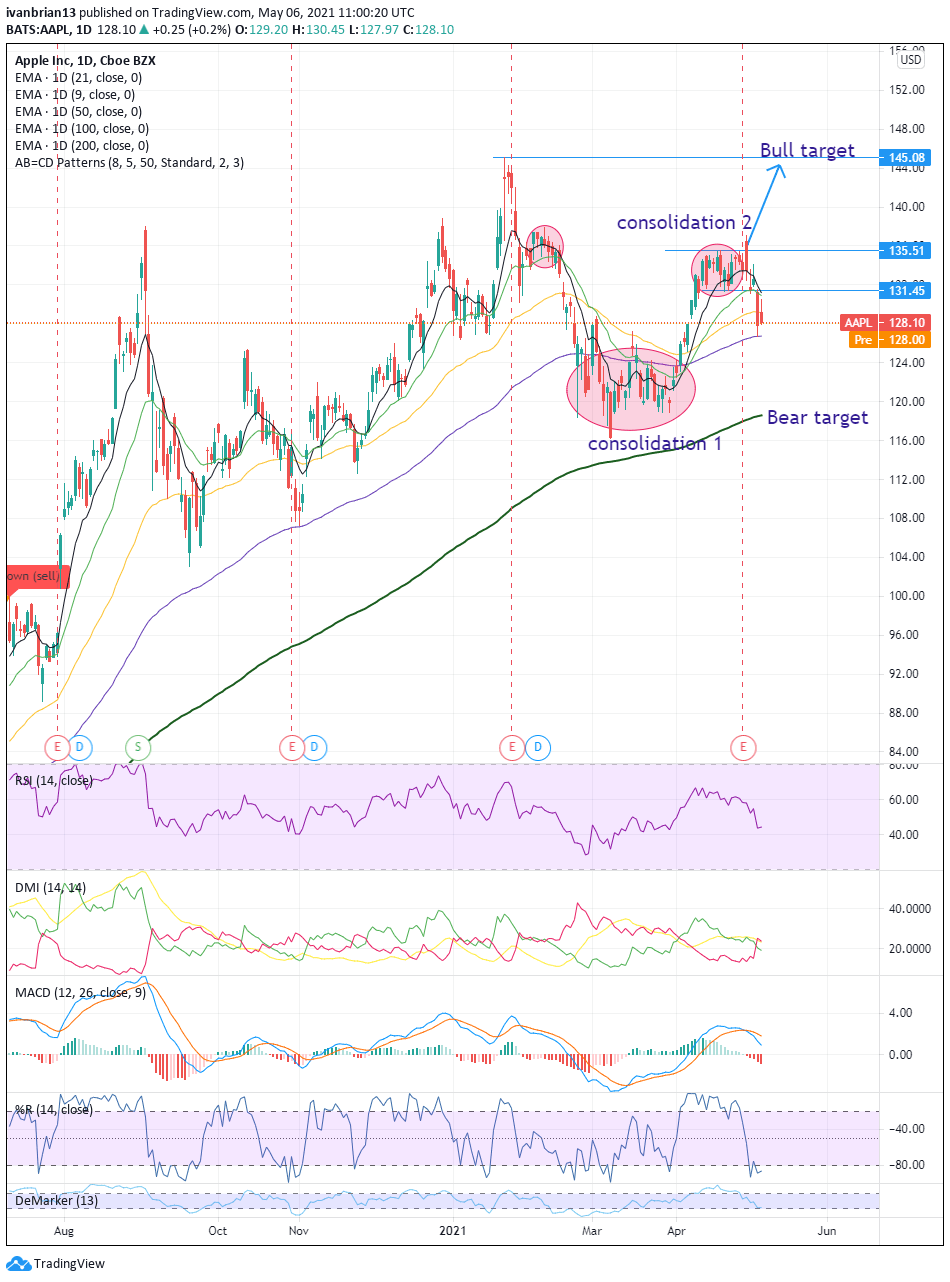Select the EMA 21 indicator legend line
950x1282 pixels.
point(78,77)
